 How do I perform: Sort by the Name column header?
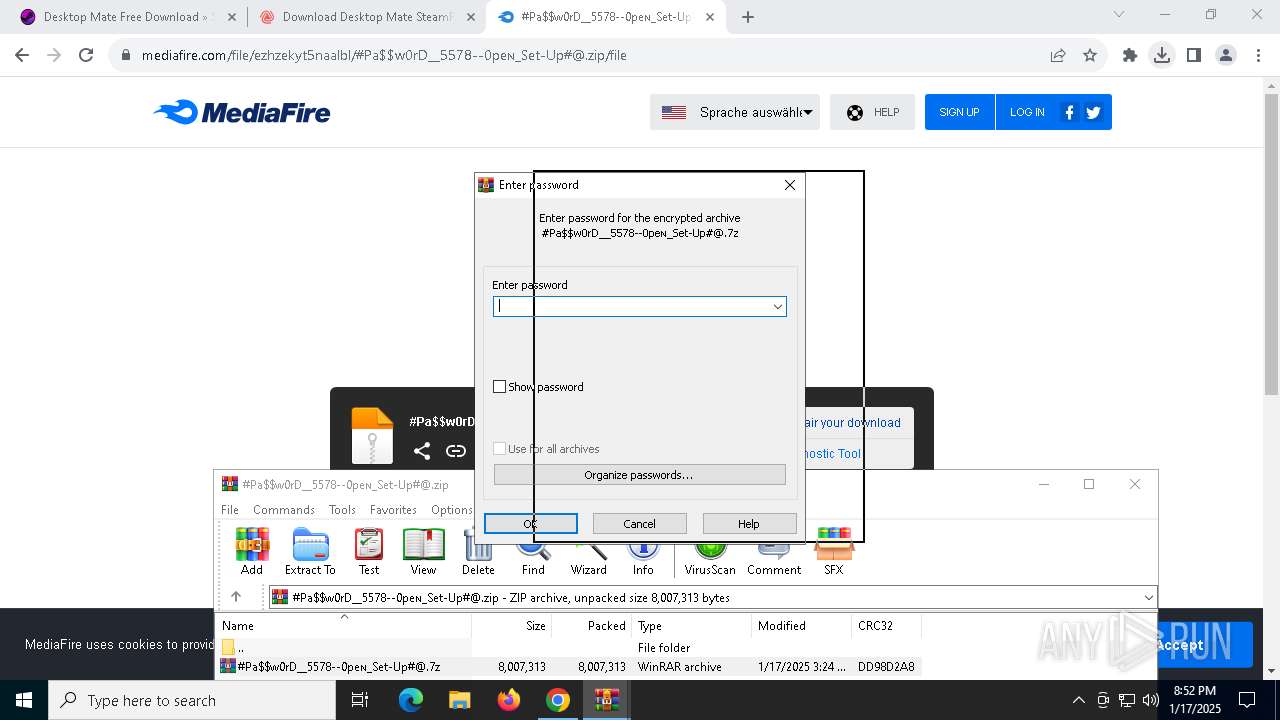[x=344, y=626]
